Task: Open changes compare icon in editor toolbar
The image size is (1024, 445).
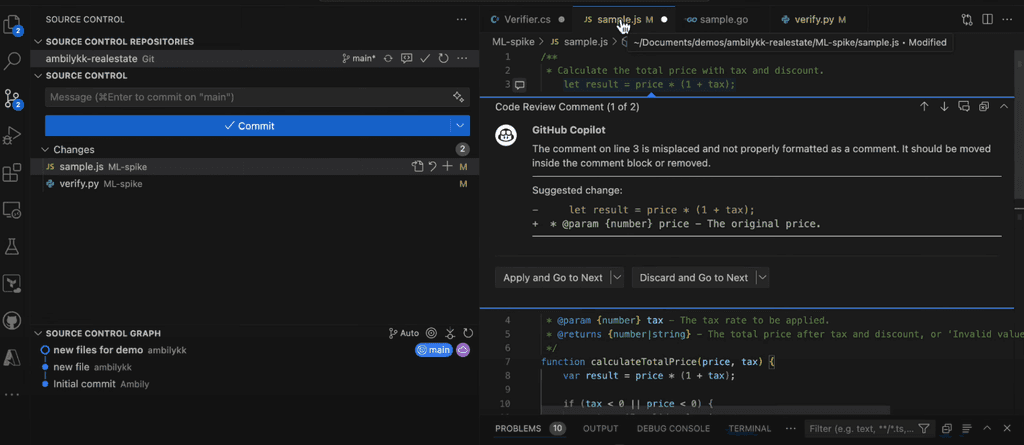Action: pos(967,20)
